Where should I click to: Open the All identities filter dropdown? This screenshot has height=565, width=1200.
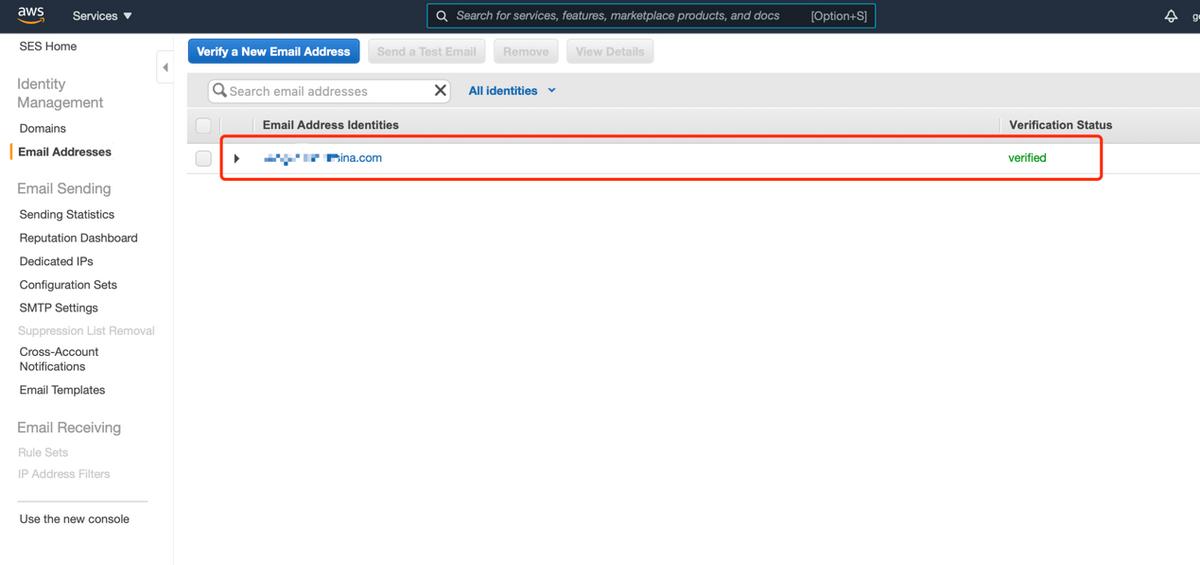(x=512, y=91)
